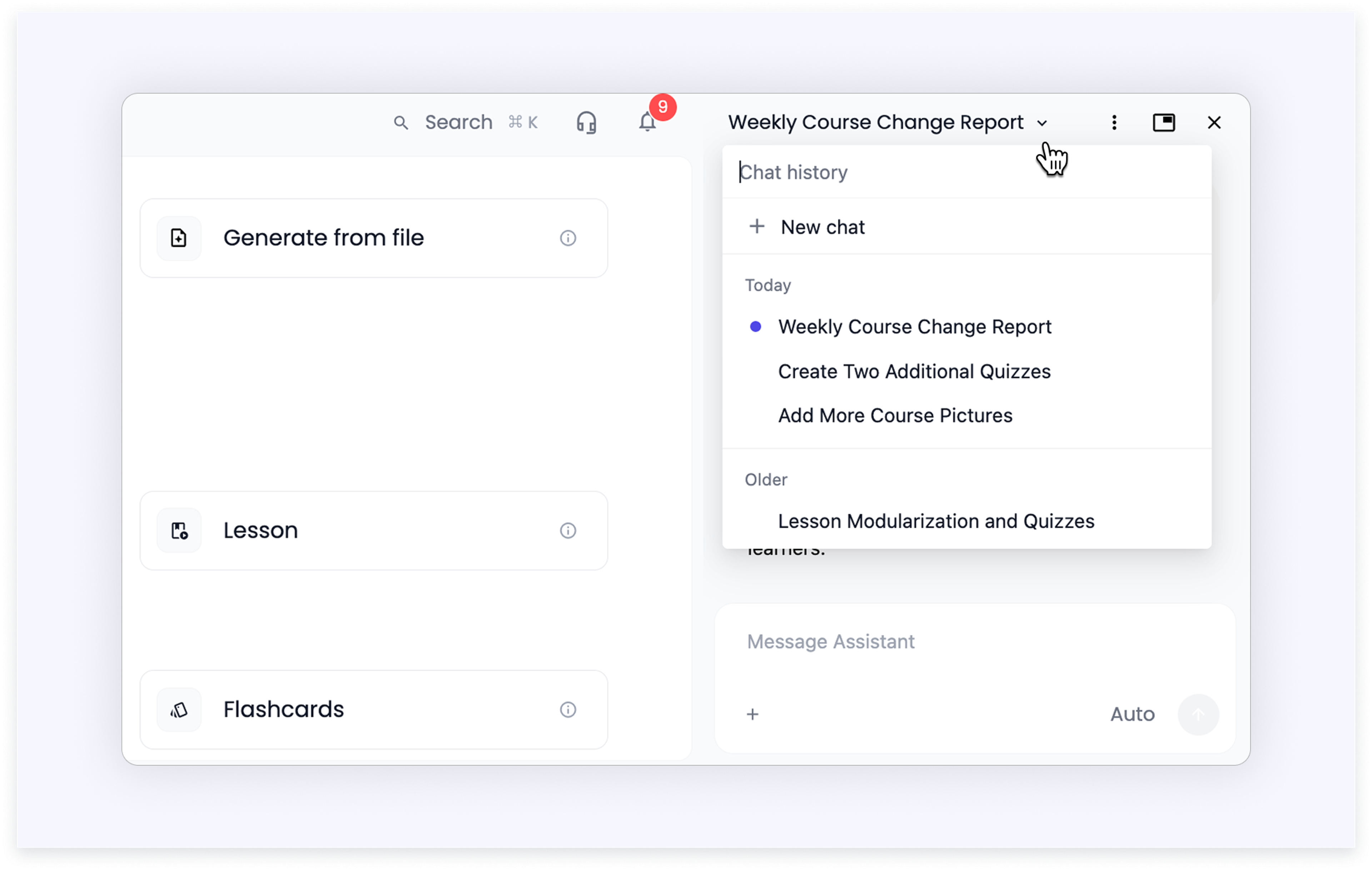Click the picture-in-picture dock panel icon
1372x870 pixels.
click(1163, 123)
